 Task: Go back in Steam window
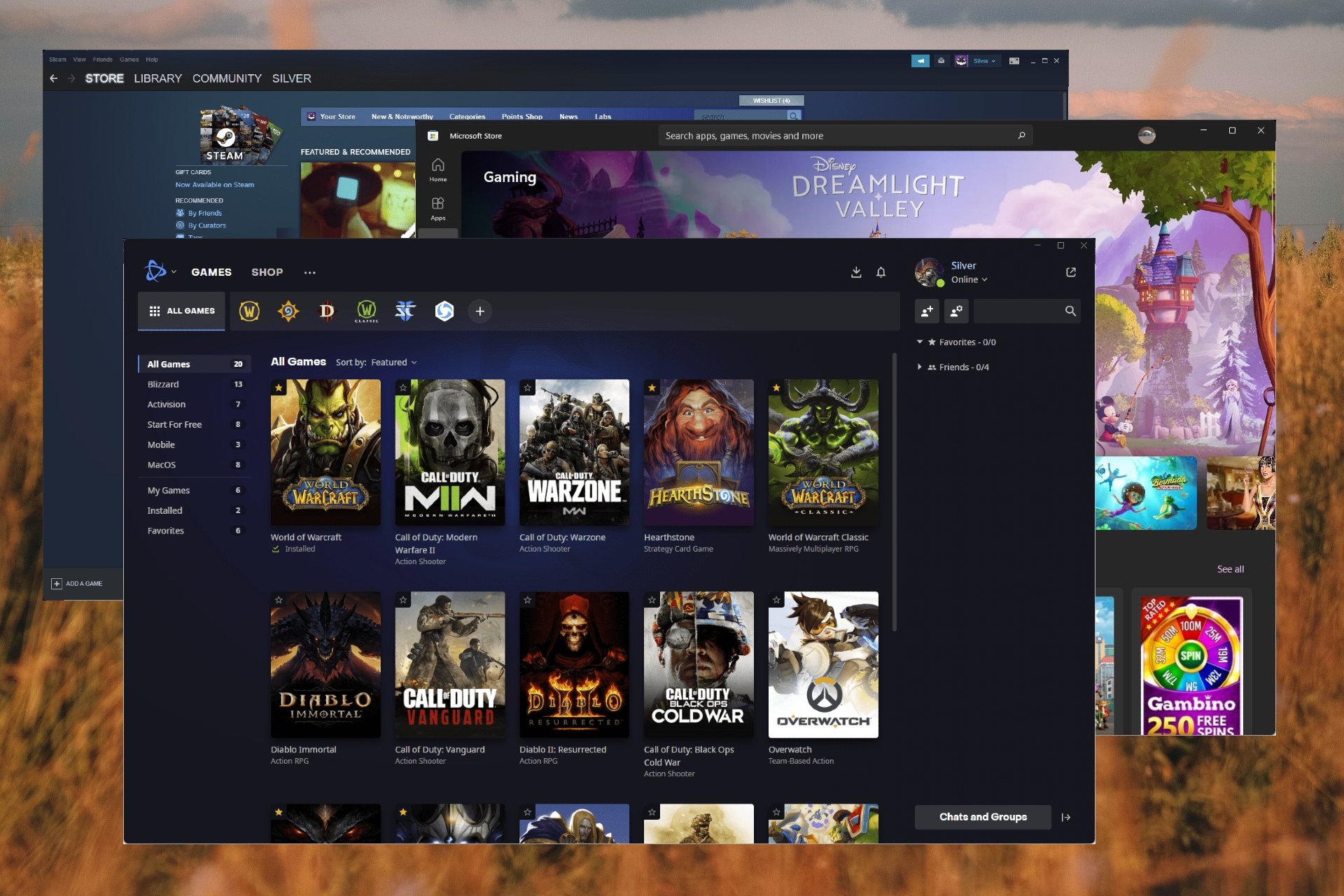[x=54, y=78]
